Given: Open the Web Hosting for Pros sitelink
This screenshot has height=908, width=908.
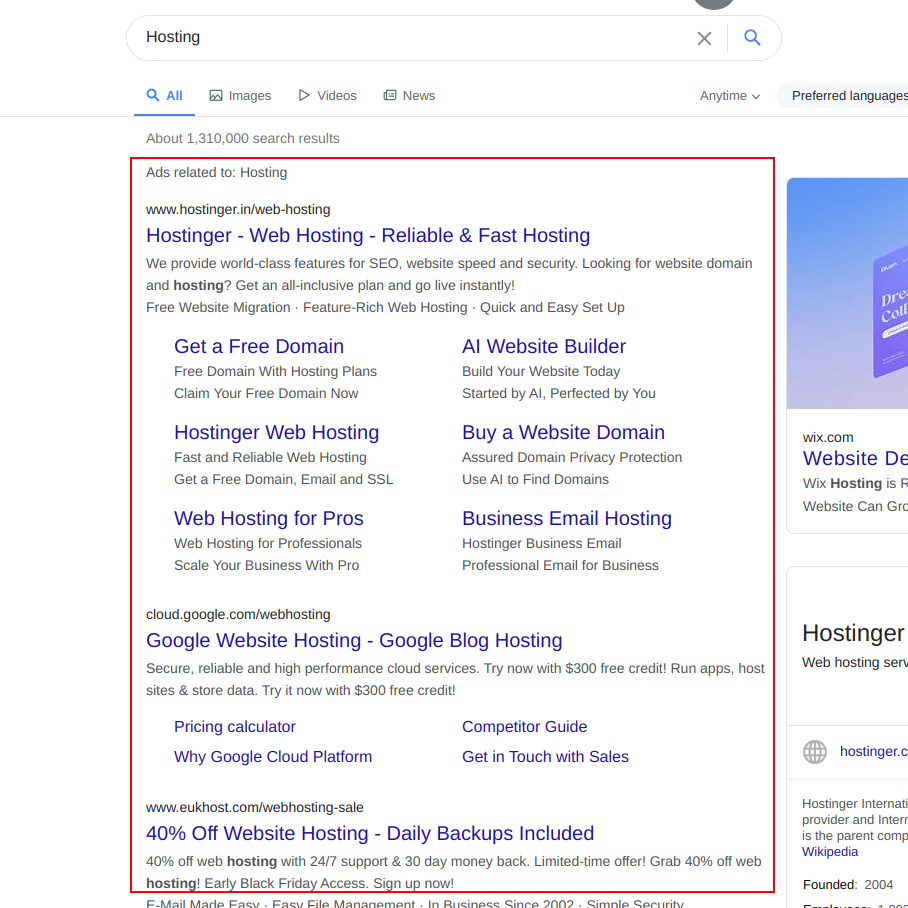Looking at the screenshot, I should (x=269, y=518).
